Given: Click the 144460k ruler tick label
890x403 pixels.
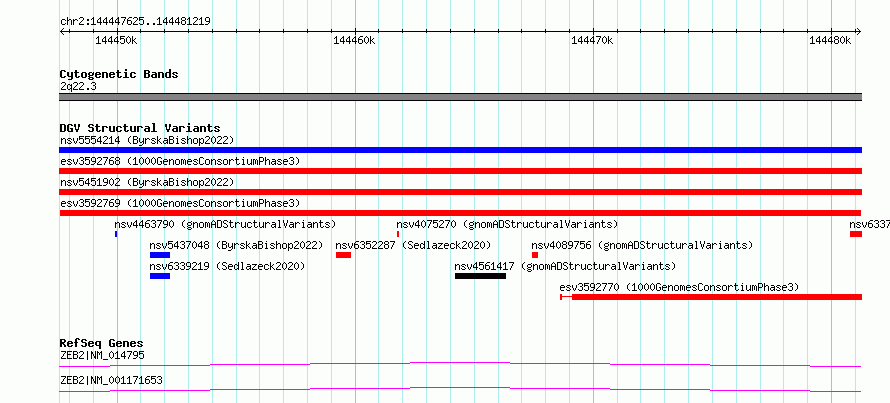Looking at the screenshot, I should coord(354,40).
